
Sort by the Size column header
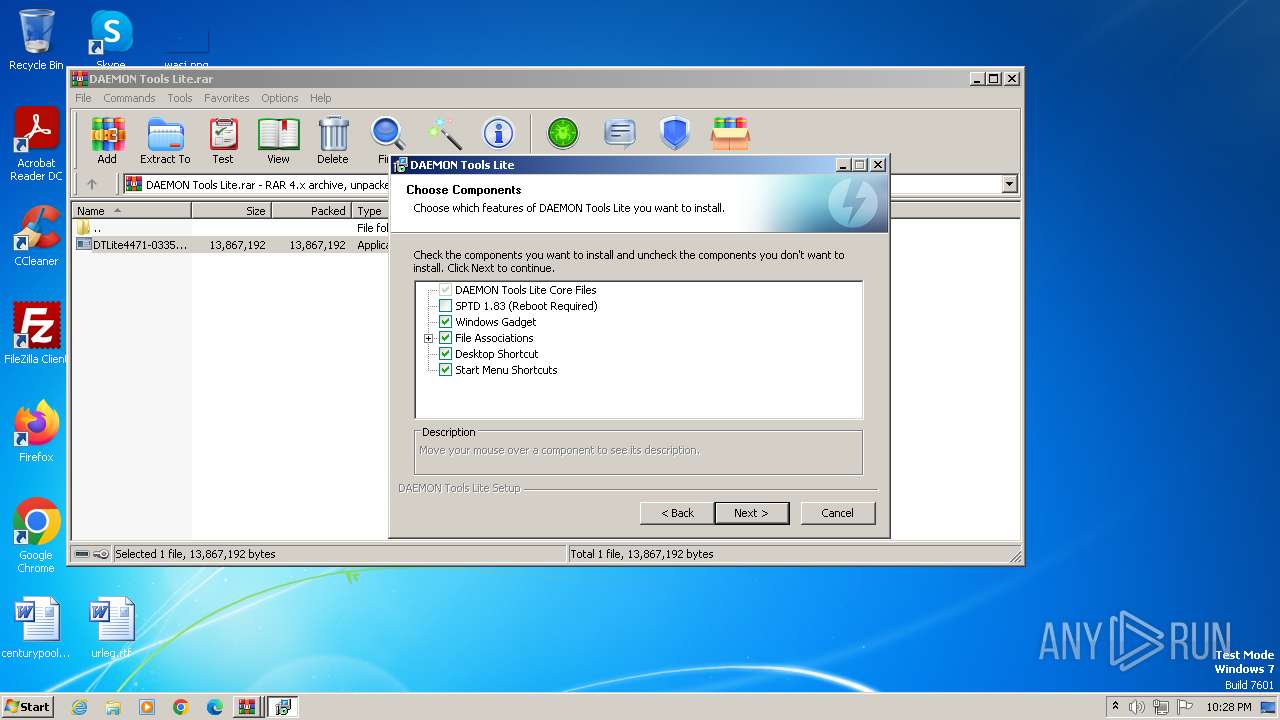231,211
